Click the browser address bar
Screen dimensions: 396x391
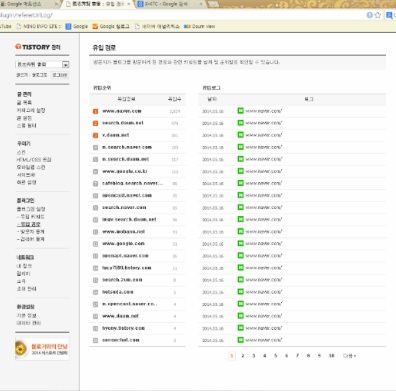(x=182, y=15)
